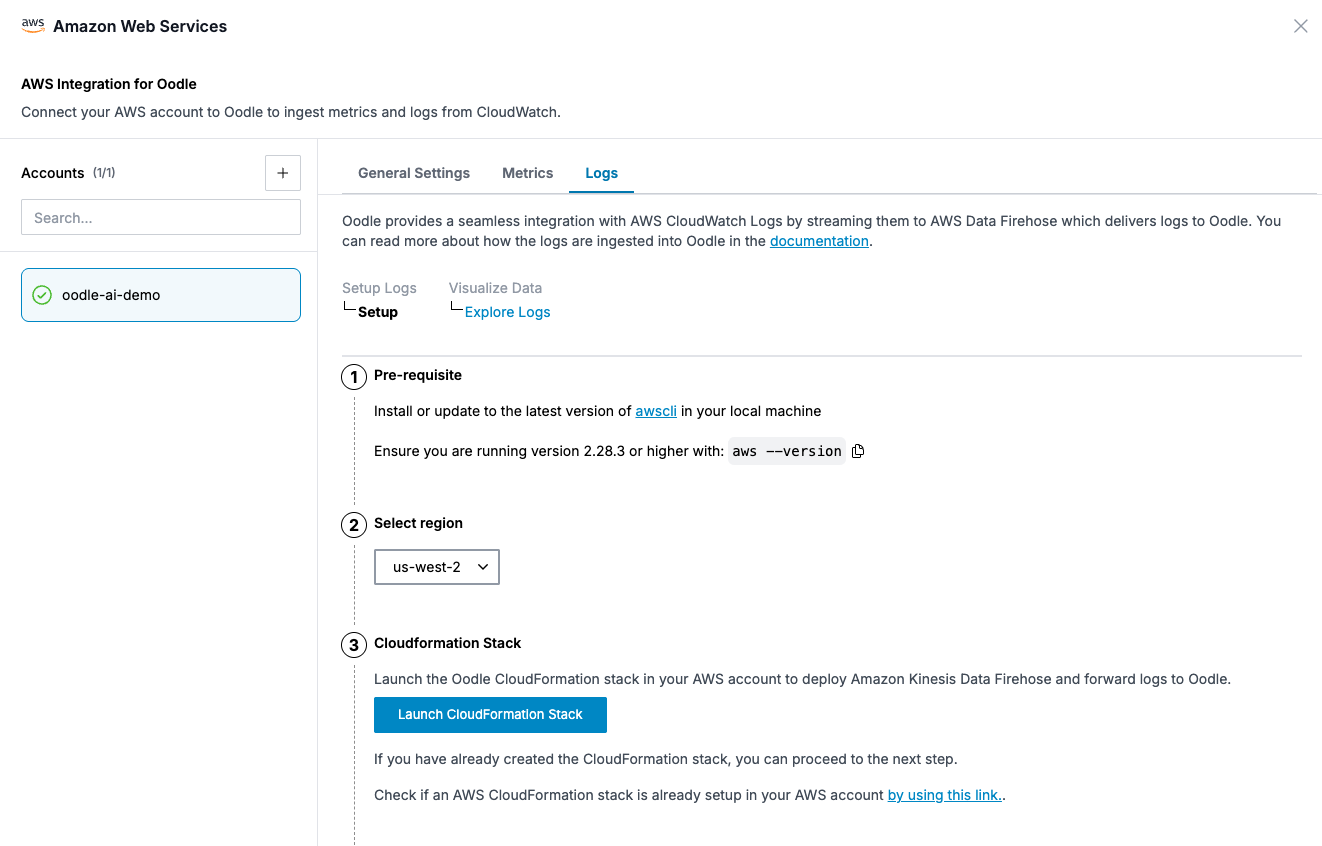Screen dimensions: 1322x846
Task: Click the step 1 Pre-requisite circle
Action: [x=353, y=377]
